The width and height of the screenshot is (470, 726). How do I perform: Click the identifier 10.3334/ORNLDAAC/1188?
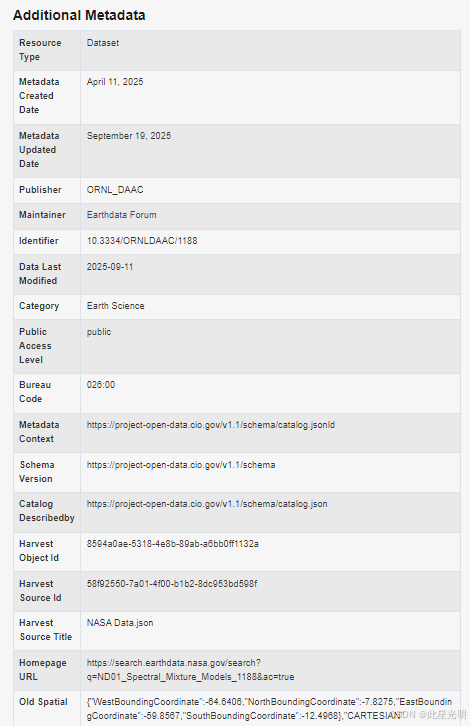142,241
